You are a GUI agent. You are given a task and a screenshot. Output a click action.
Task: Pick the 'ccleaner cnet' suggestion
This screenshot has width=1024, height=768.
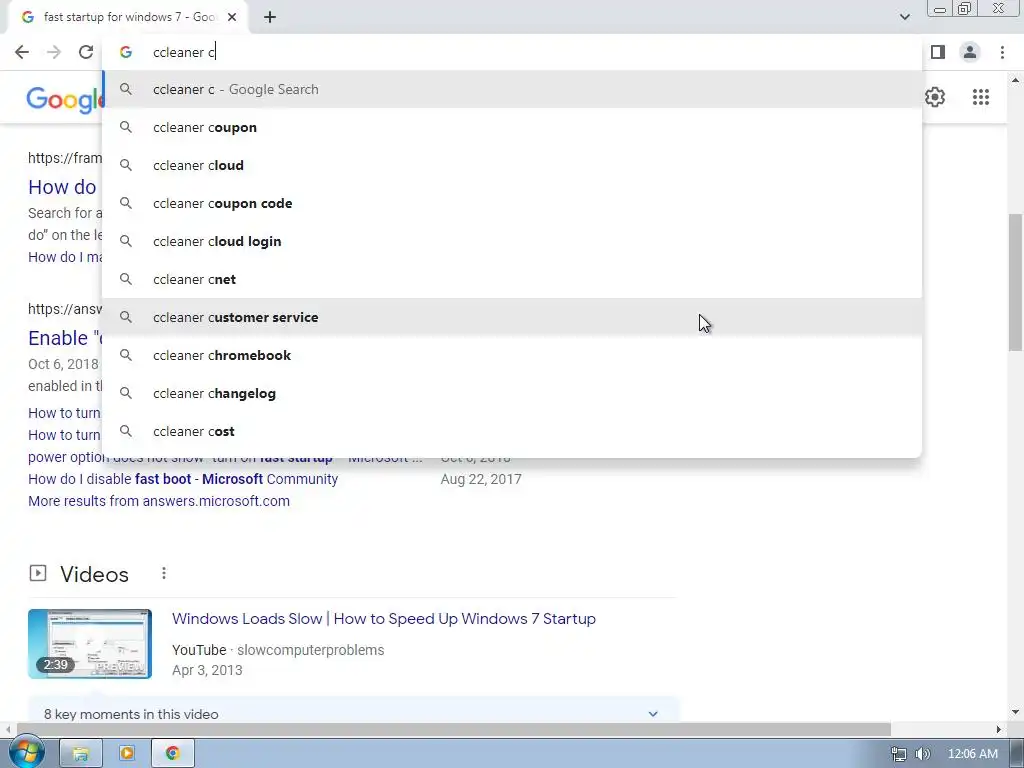pos(512,280)
